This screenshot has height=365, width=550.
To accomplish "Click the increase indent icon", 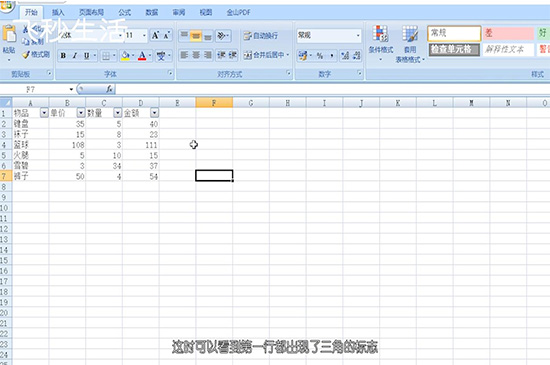I will tap(233, 55).
